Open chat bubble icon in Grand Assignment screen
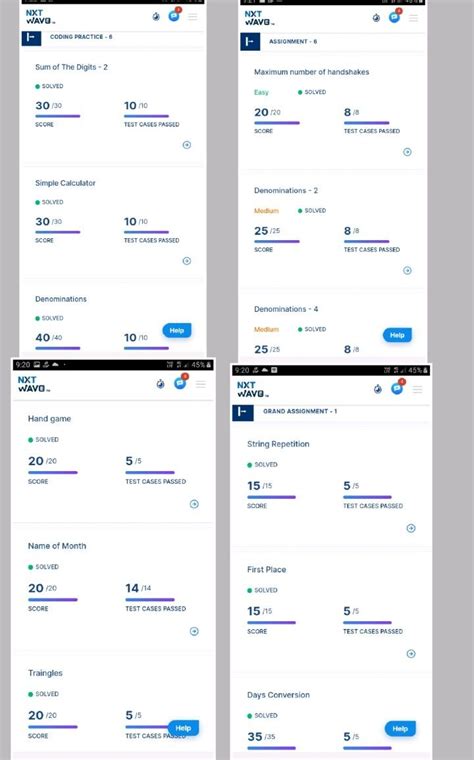Image resolution: width=474 pixels, height=760 pixels. (x=397, y=388)
